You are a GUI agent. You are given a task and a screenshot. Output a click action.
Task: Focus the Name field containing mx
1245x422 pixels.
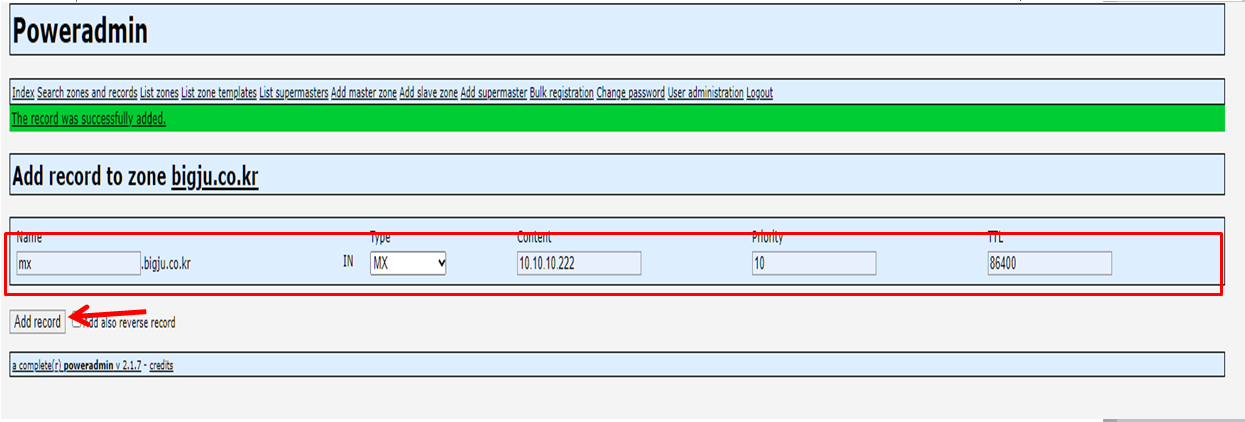coord(79,263)
